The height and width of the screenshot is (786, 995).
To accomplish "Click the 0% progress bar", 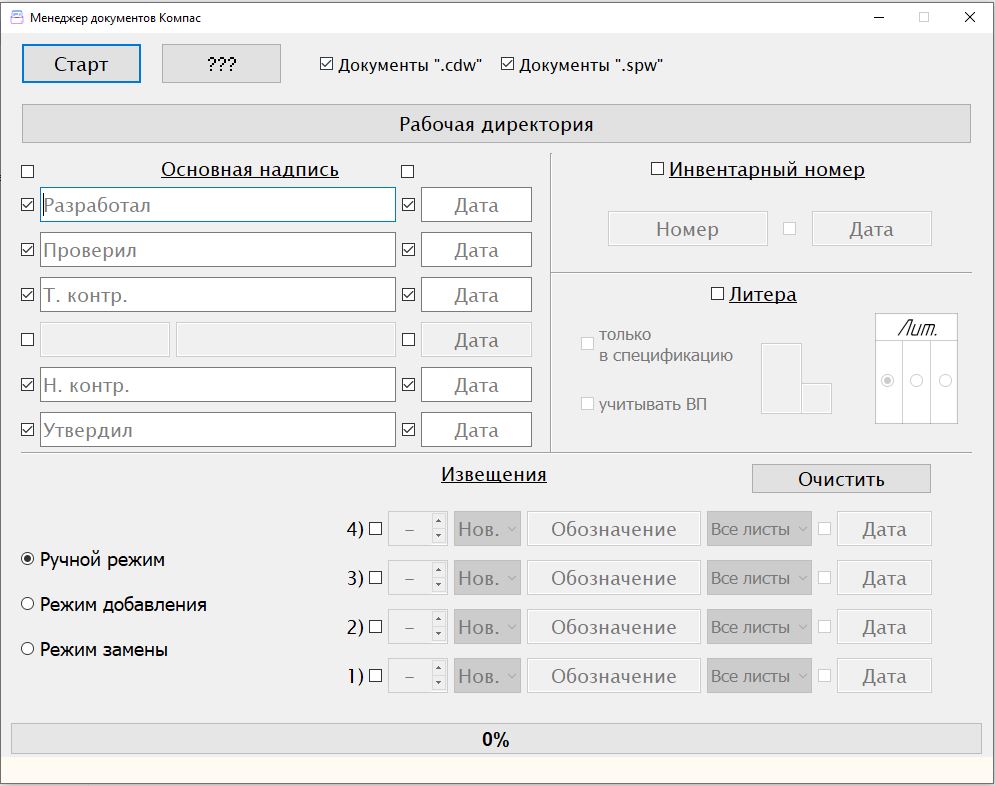I will click(496, 738).
